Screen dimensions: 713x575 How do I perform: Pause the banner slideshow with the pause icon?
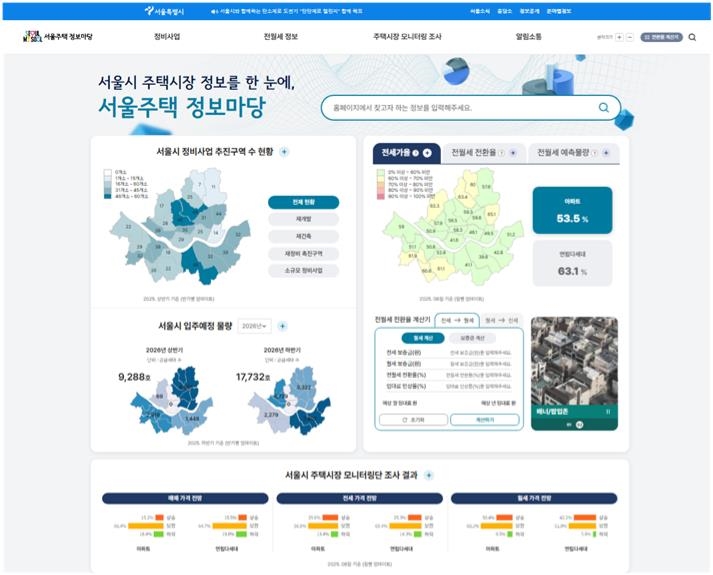608,412
